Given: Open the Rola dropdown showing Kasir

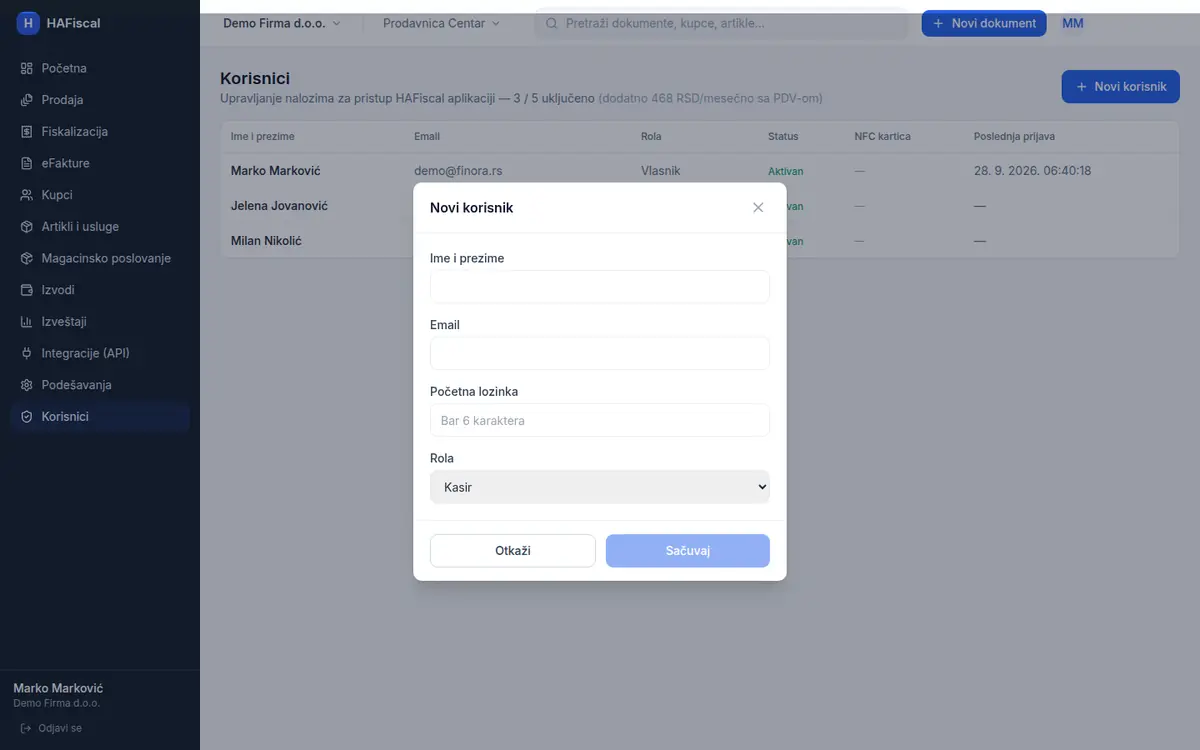Looking at the screenshot, I should (600, 487).
